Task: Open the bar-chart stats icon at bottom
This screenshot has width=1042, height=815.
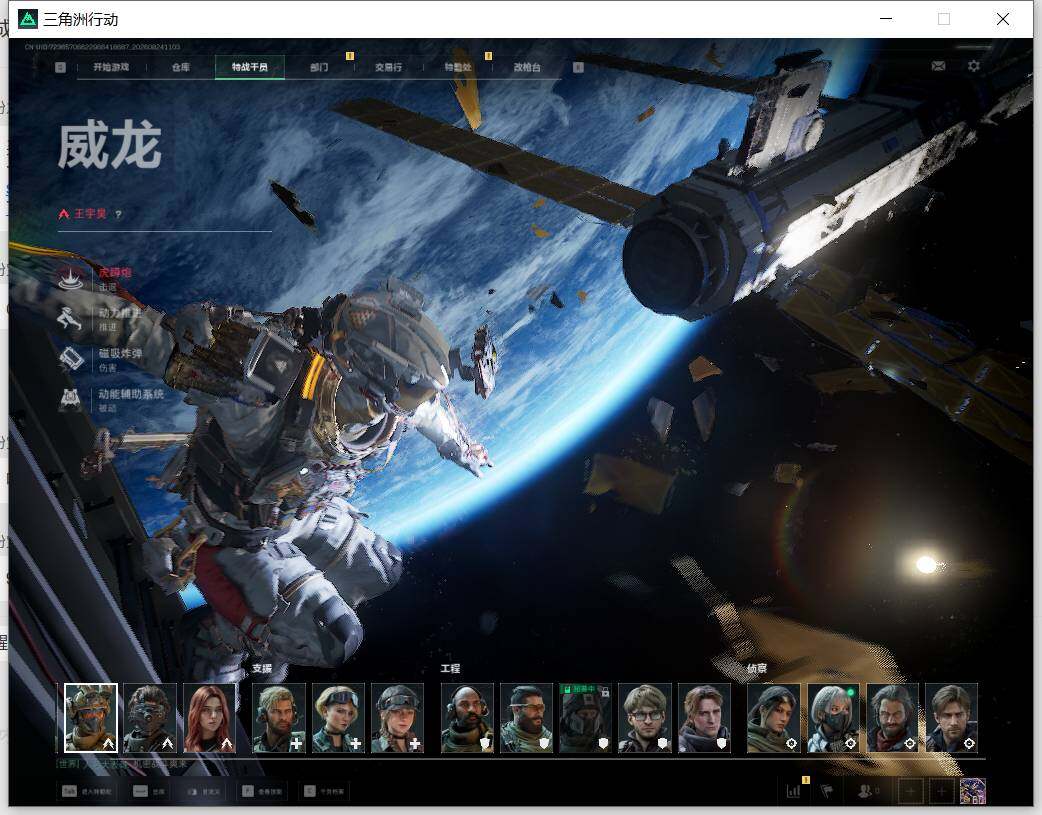Action: (x=793, y=791)
